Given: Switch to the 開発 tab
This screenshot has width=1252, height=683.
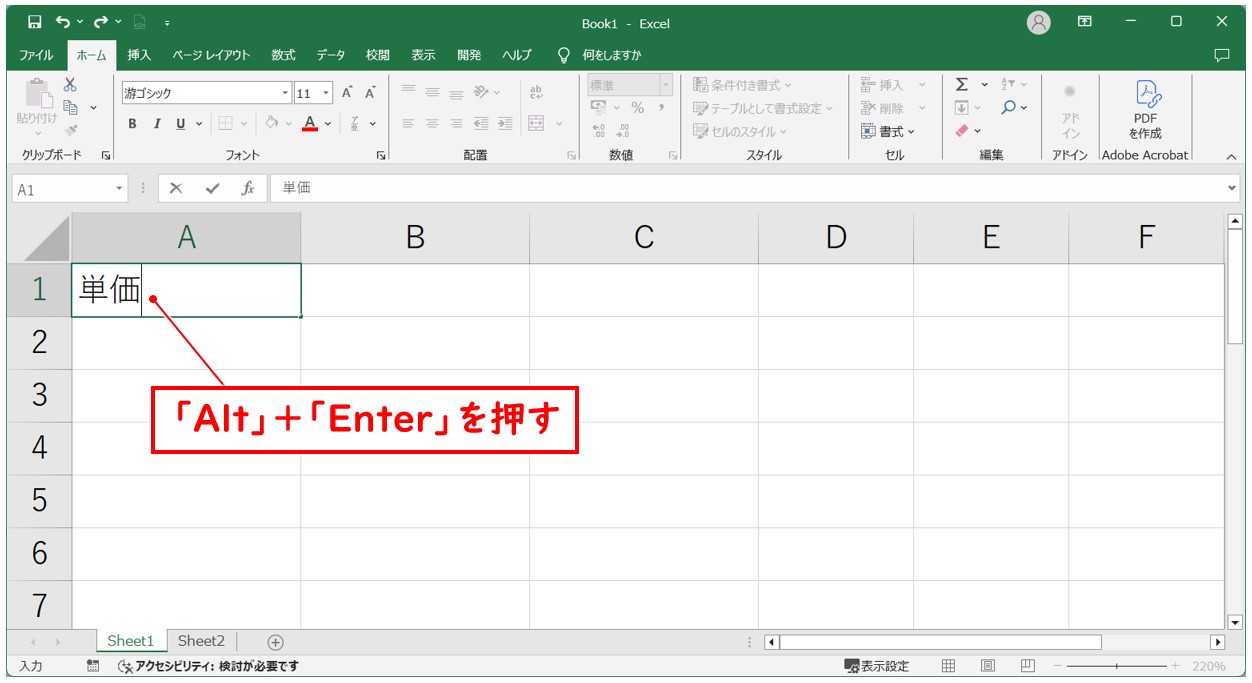Looking at the screenshot, I should click(469, 55).
